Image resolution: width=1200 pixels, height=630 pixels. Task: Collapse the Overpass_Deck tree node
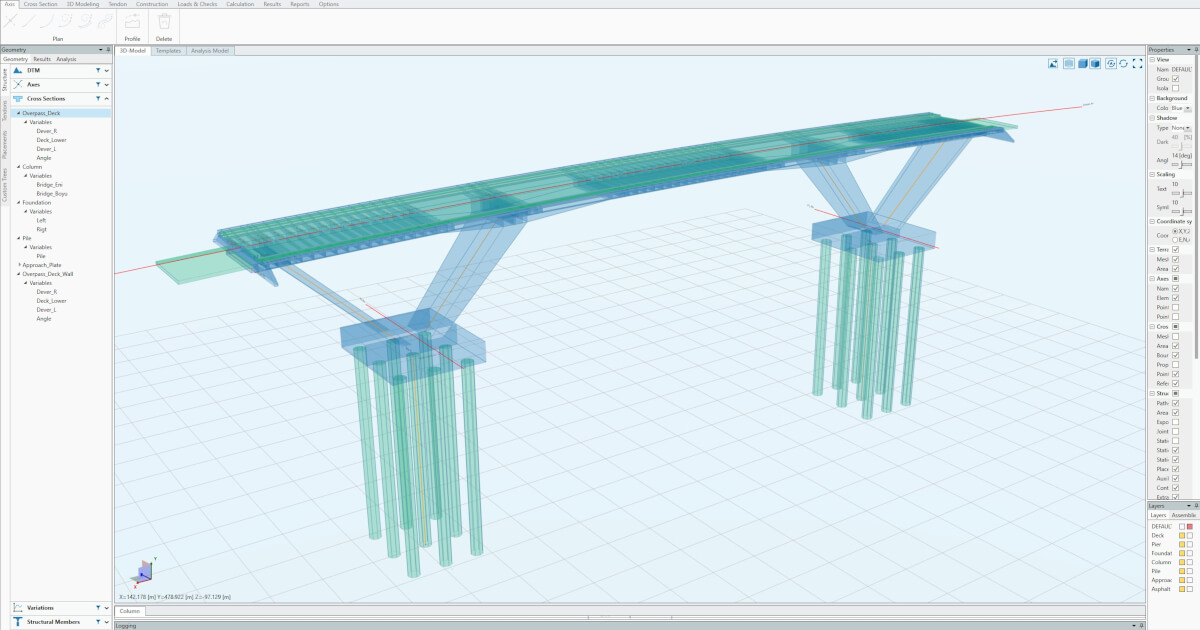(19, 113)
